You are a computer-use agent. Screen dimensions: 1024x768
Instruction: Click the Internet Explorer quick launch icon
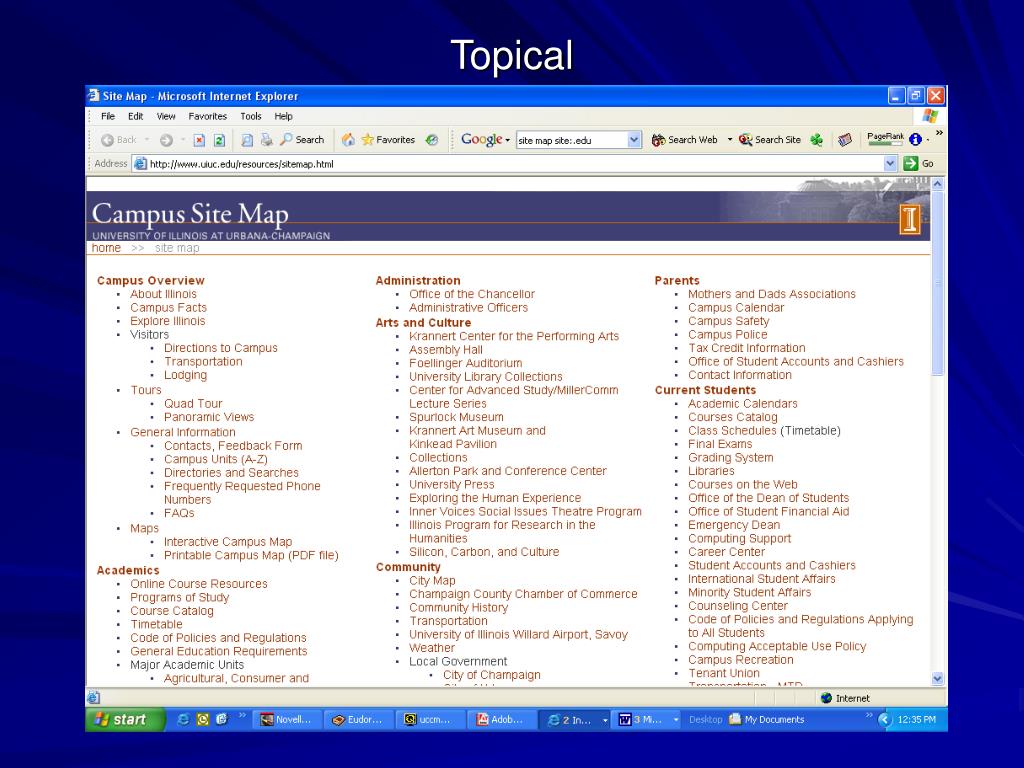[x=184, y=719]
